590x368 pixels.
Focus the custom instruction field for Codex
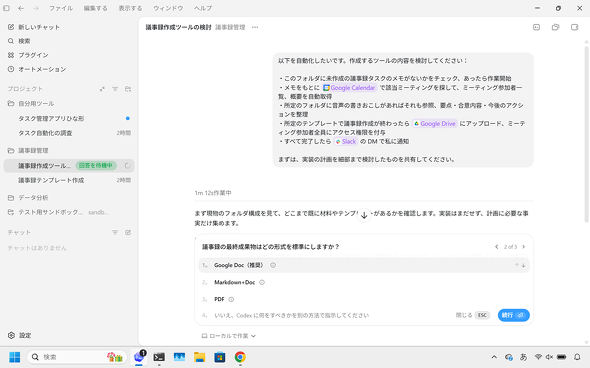292,315
